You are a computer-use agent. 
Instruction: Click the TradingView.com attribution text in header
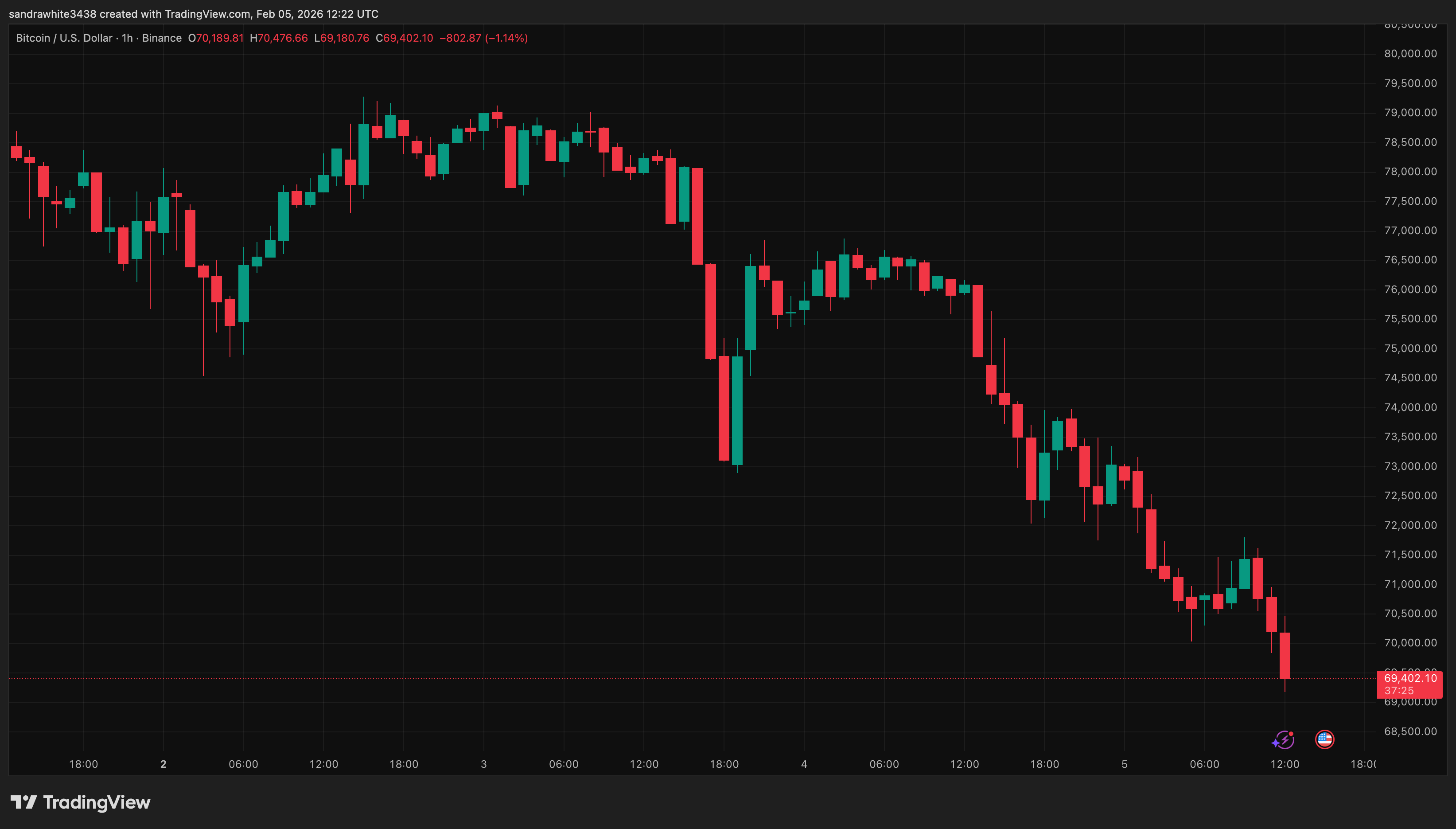click(x=207, y=14)
